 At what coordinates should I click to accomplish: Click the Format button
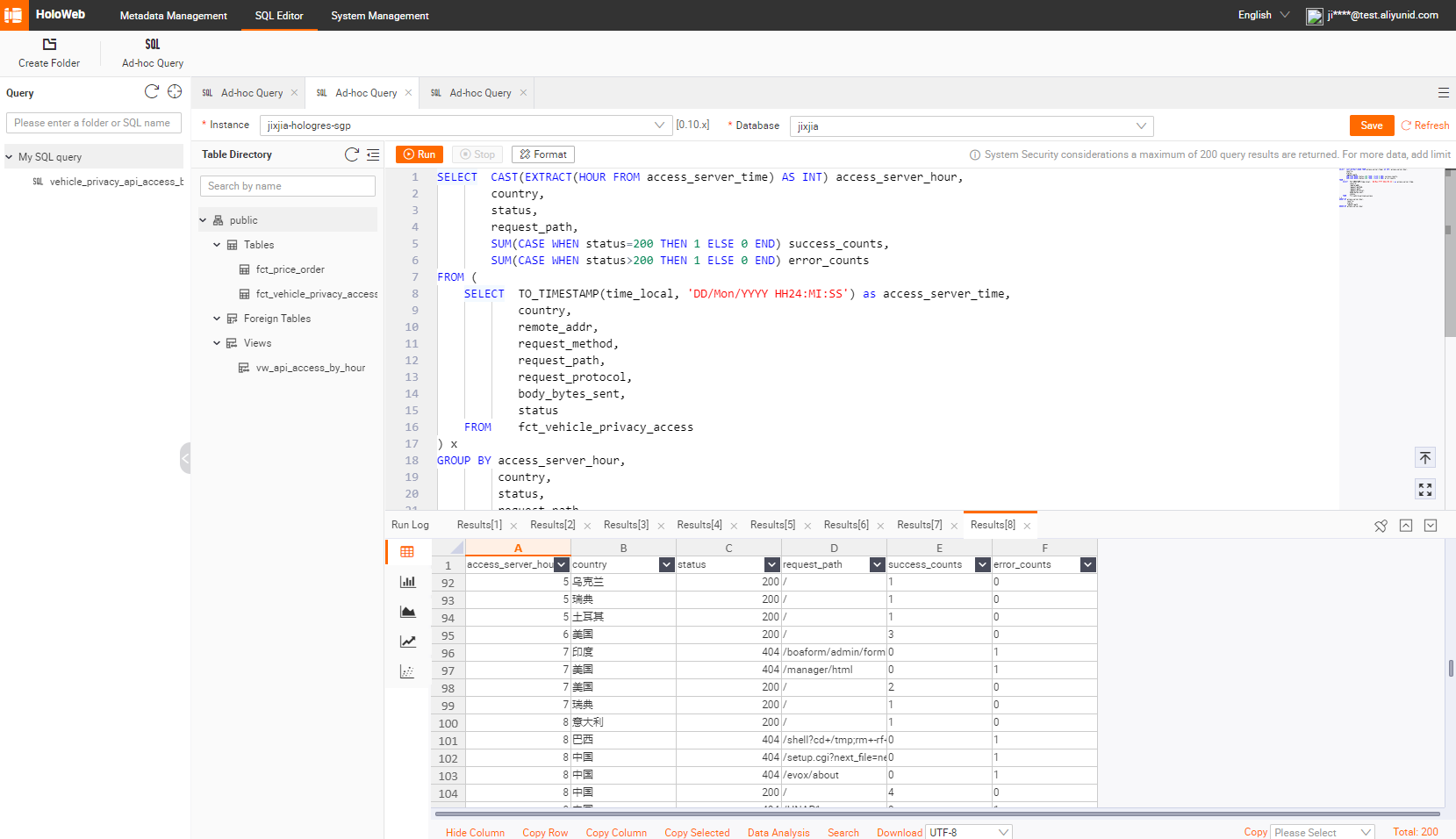[543, 154]
